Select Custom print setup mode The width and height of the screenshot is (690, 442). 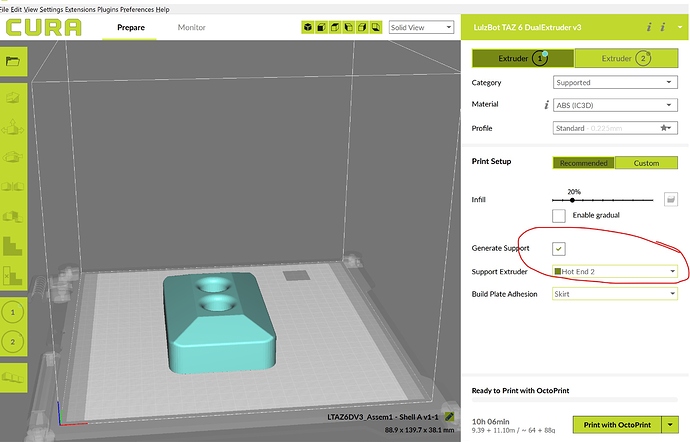(646, 163)
